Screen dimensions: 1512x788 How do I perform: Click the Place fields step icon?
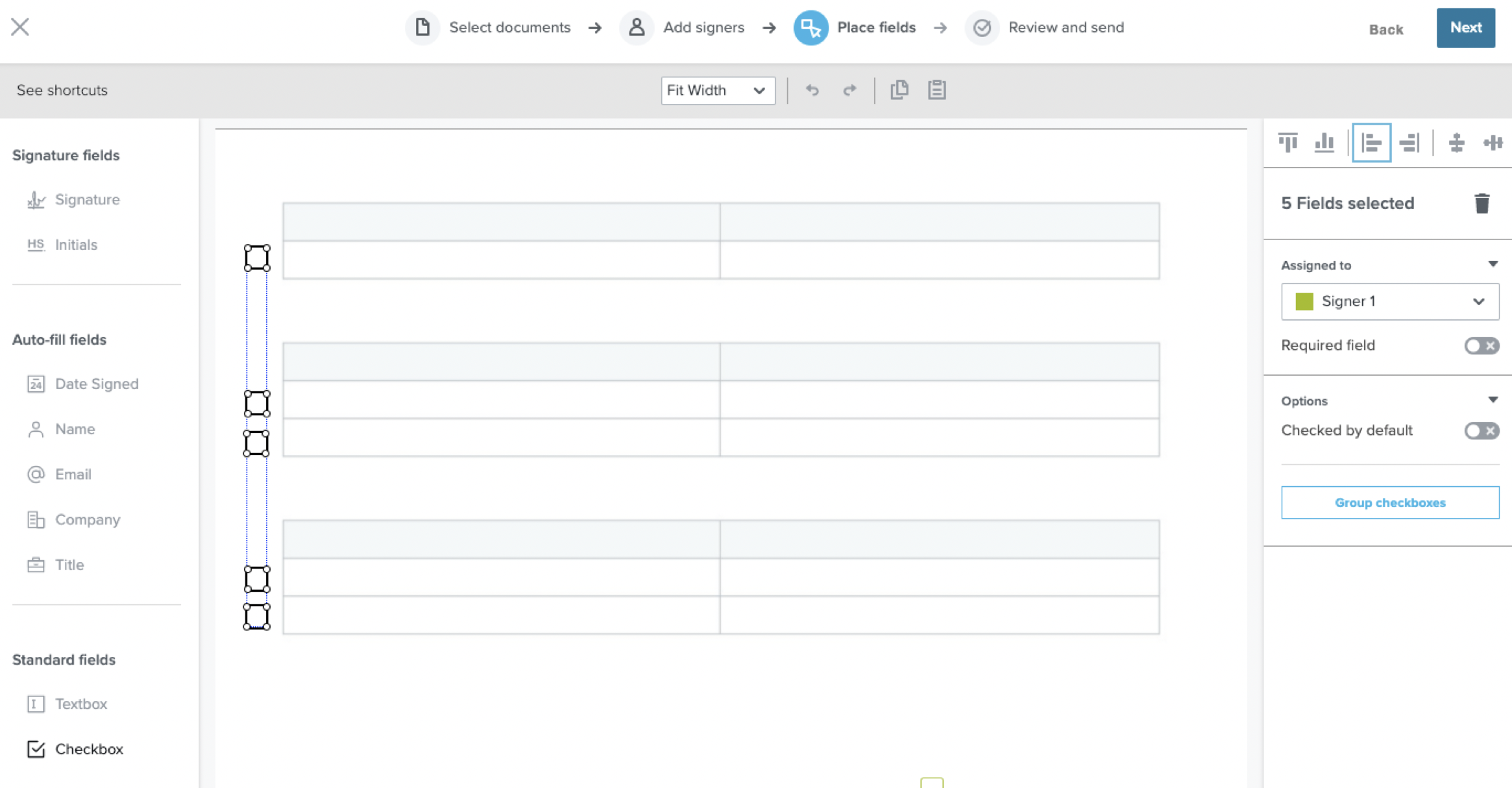click(x=811, y=27)
